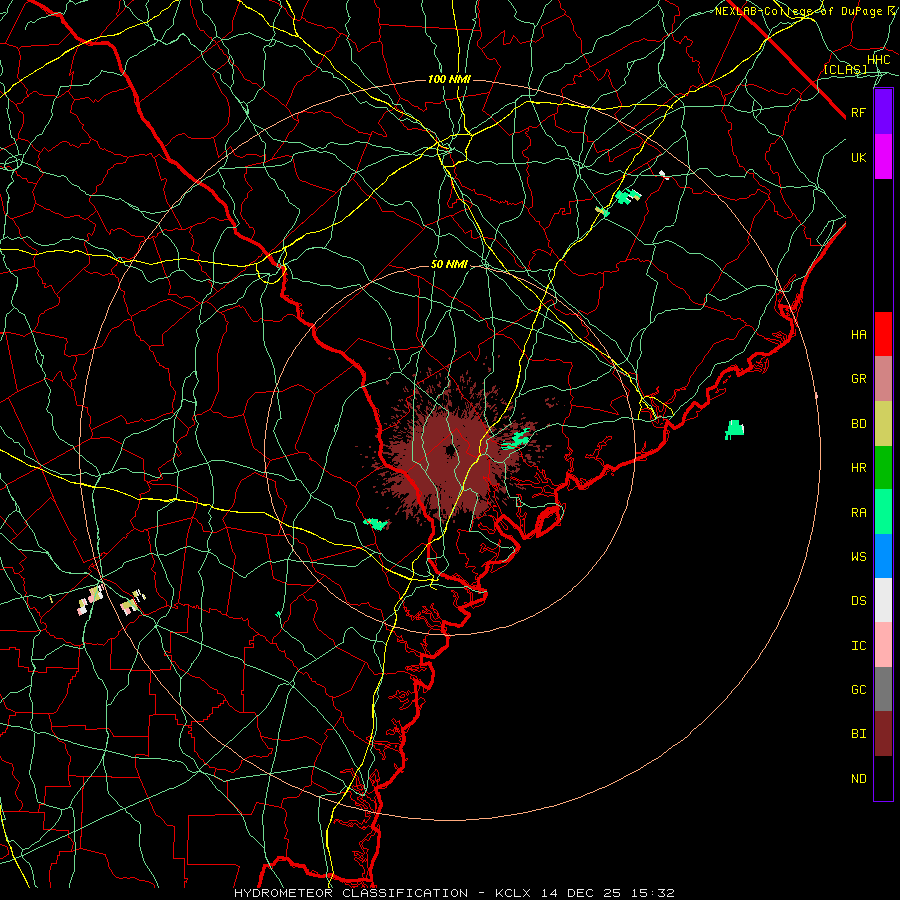Click the HR legend label
The height and width of the screenshot is (900, 900).
[858, 468]
